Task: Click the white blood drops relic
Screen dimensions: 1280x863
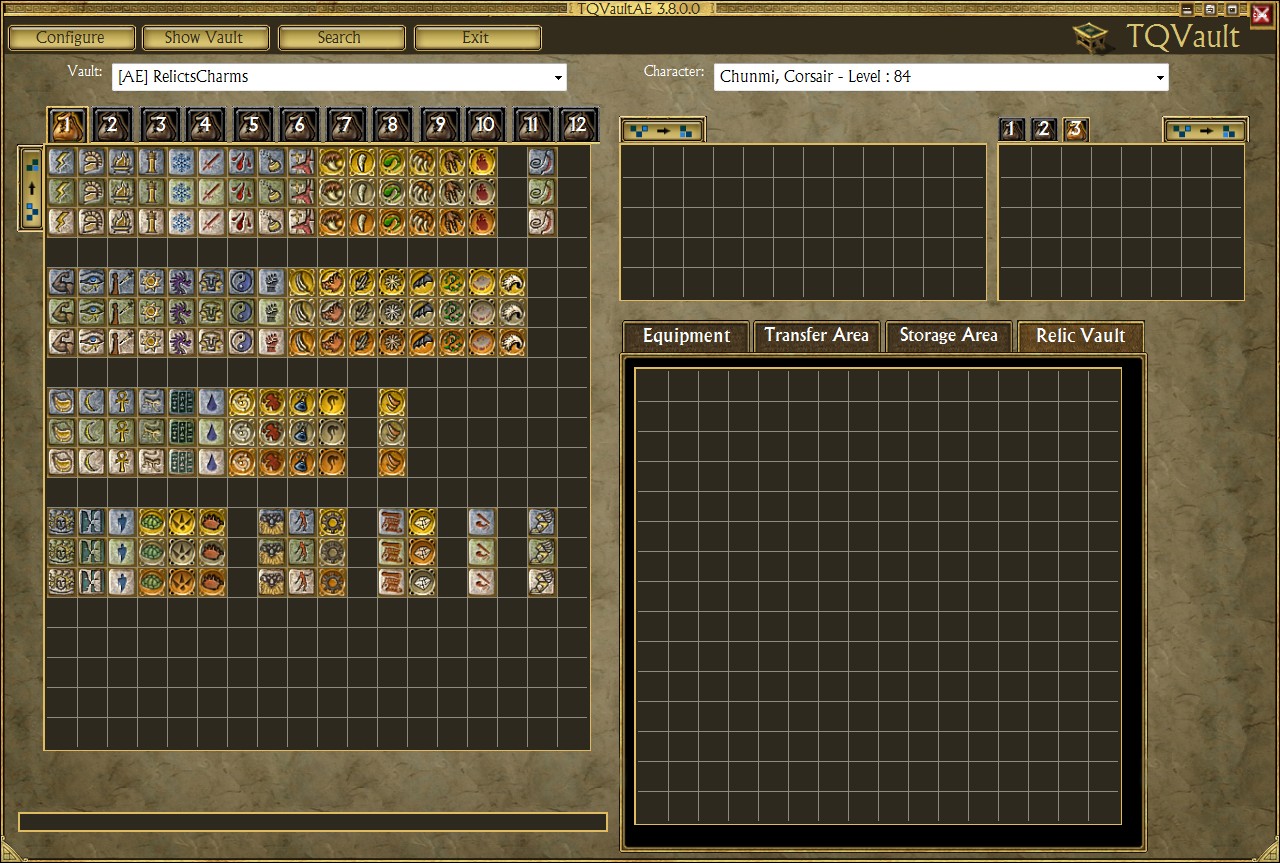Action: (242, 222)
